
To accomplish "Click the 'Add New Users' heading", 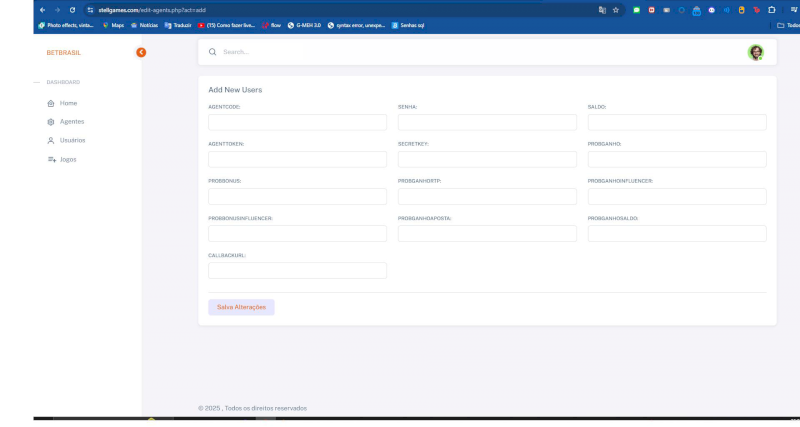I will [235, 90].
